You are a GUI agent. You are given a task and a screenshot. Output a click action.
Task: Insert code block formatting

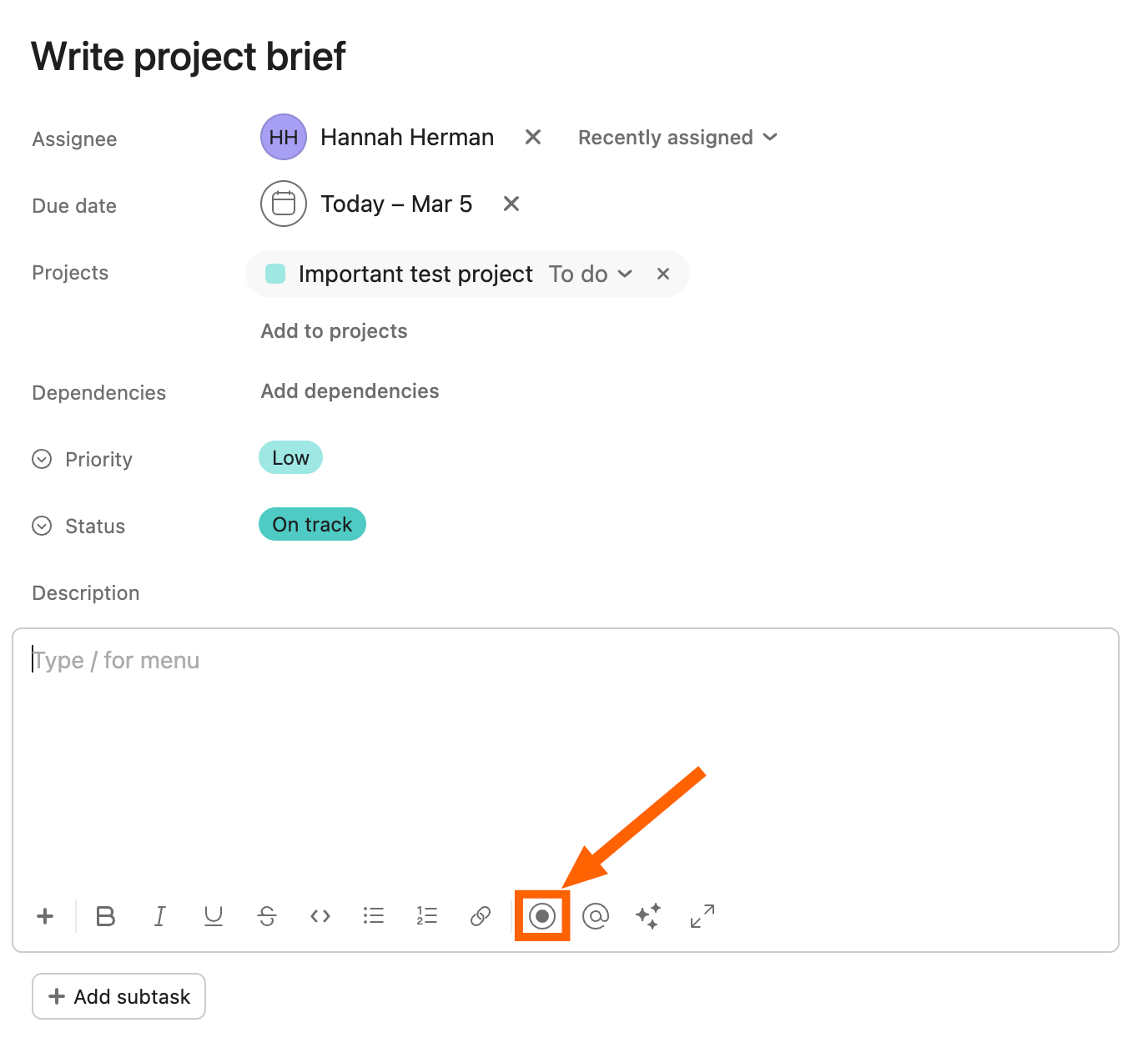click(320, 916)
